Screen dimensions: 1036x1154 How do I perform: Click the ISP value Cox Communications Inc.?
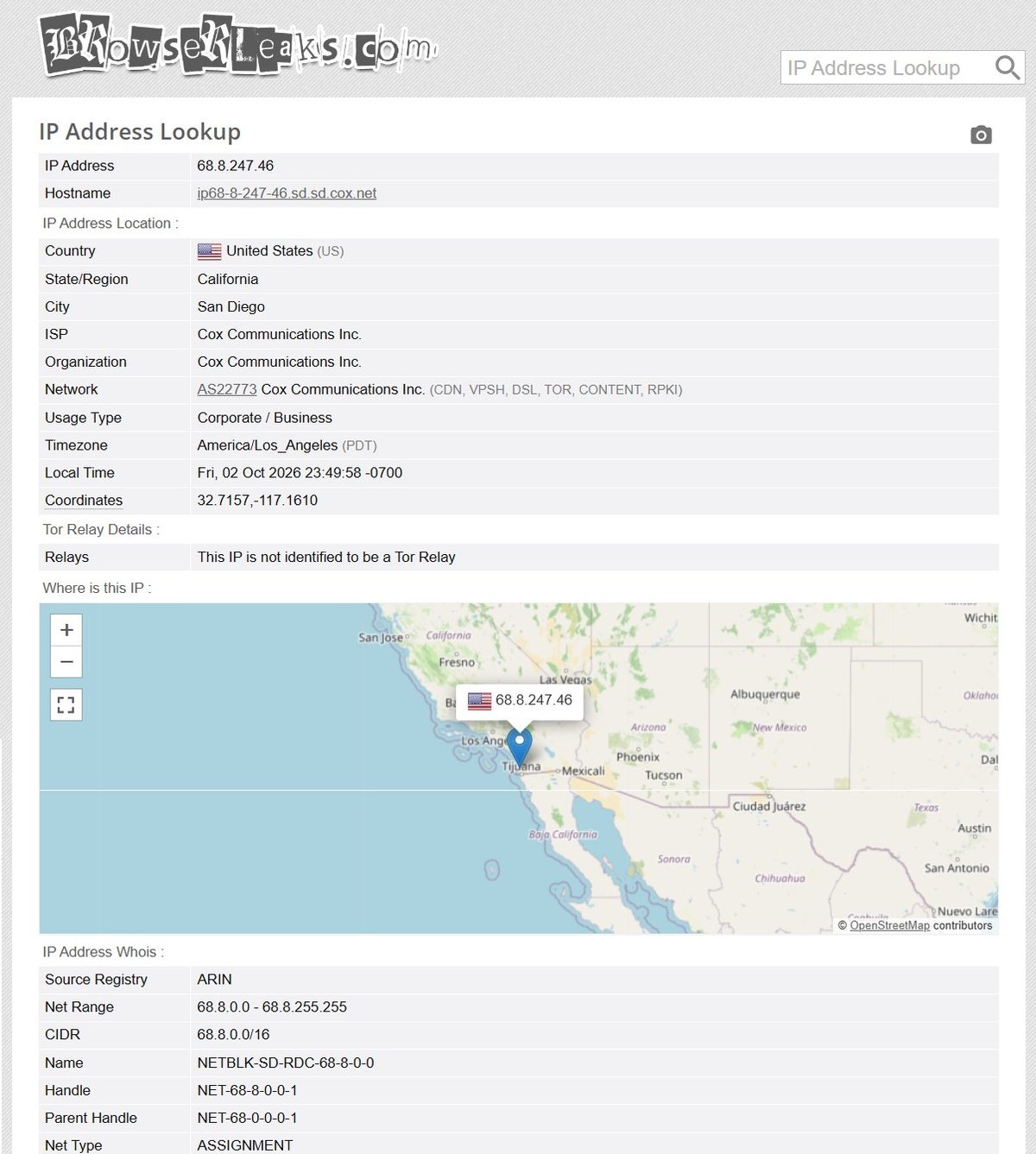click(x=280, y=334)
